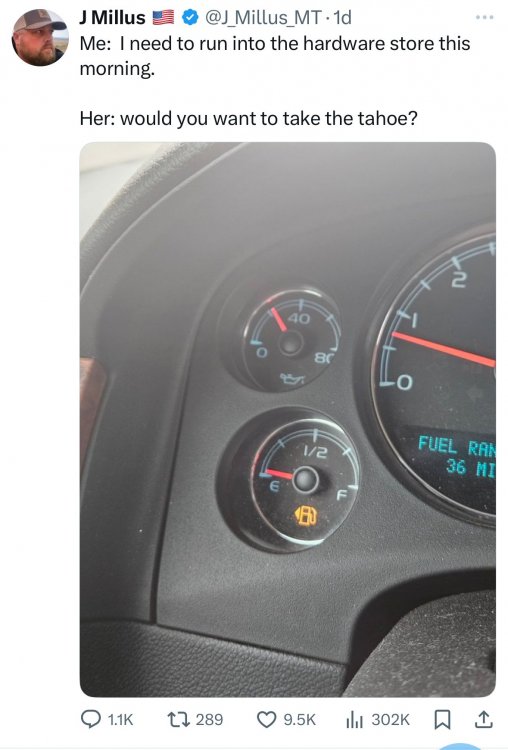
Task: Click the 302K views count
Action: [x=390, y=719]
